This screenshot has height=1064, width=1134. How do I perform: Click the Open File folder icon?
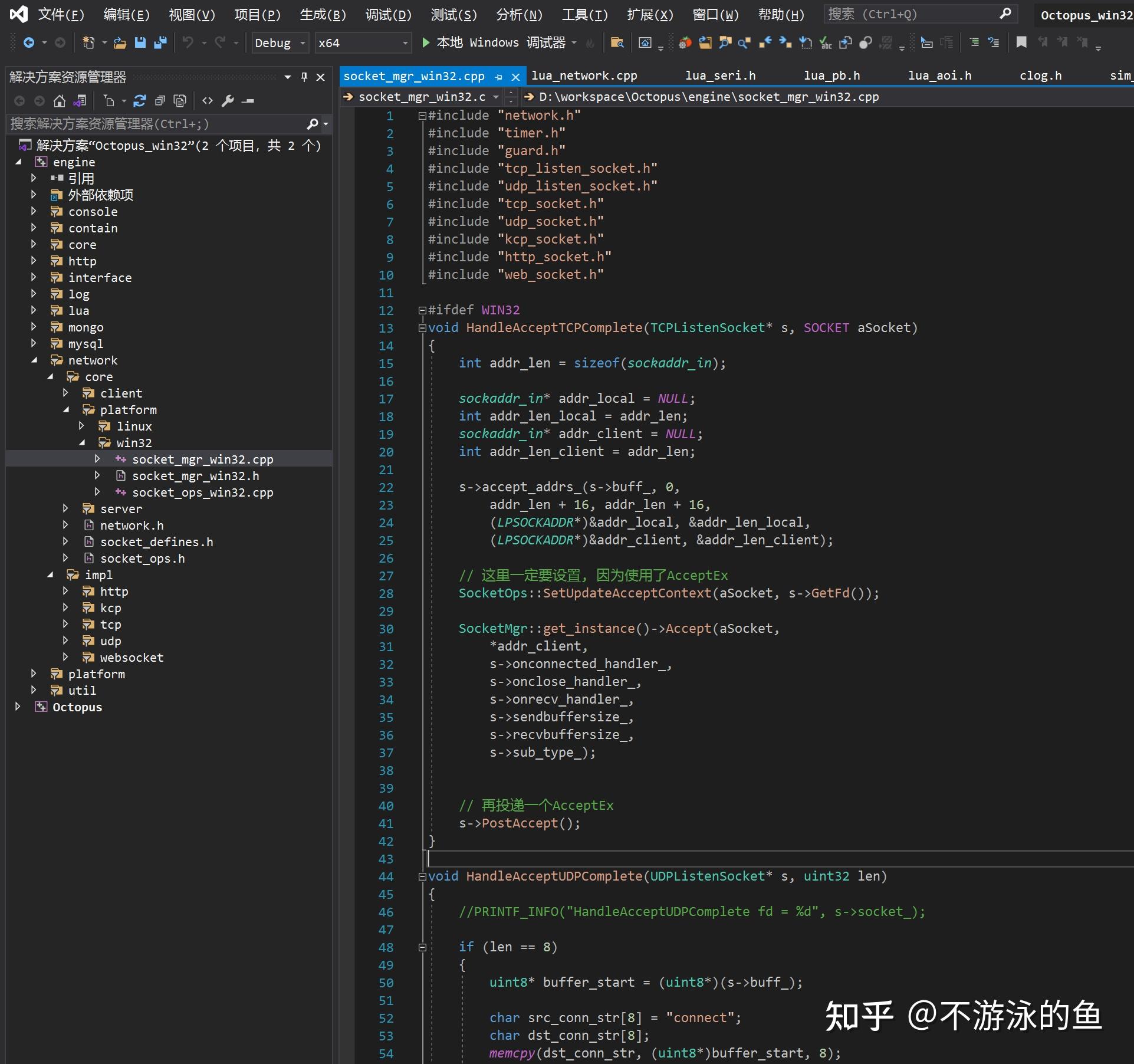click(120, 42)
